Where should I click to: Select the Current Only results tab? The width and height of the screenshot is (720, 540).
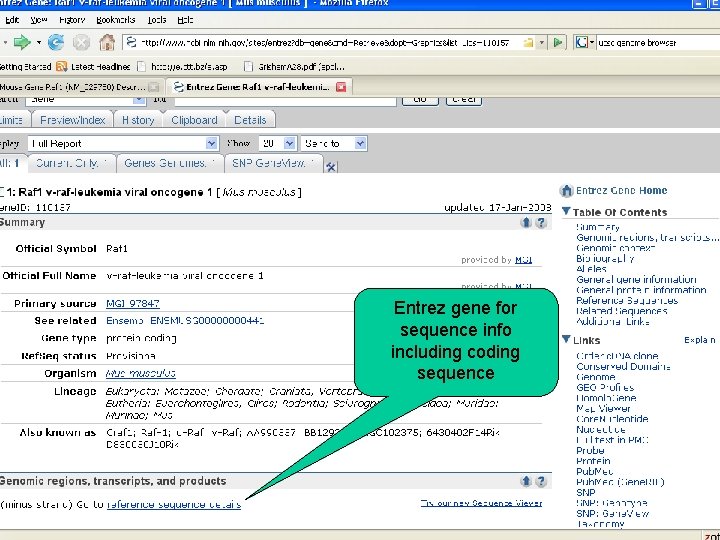[71, 163]
